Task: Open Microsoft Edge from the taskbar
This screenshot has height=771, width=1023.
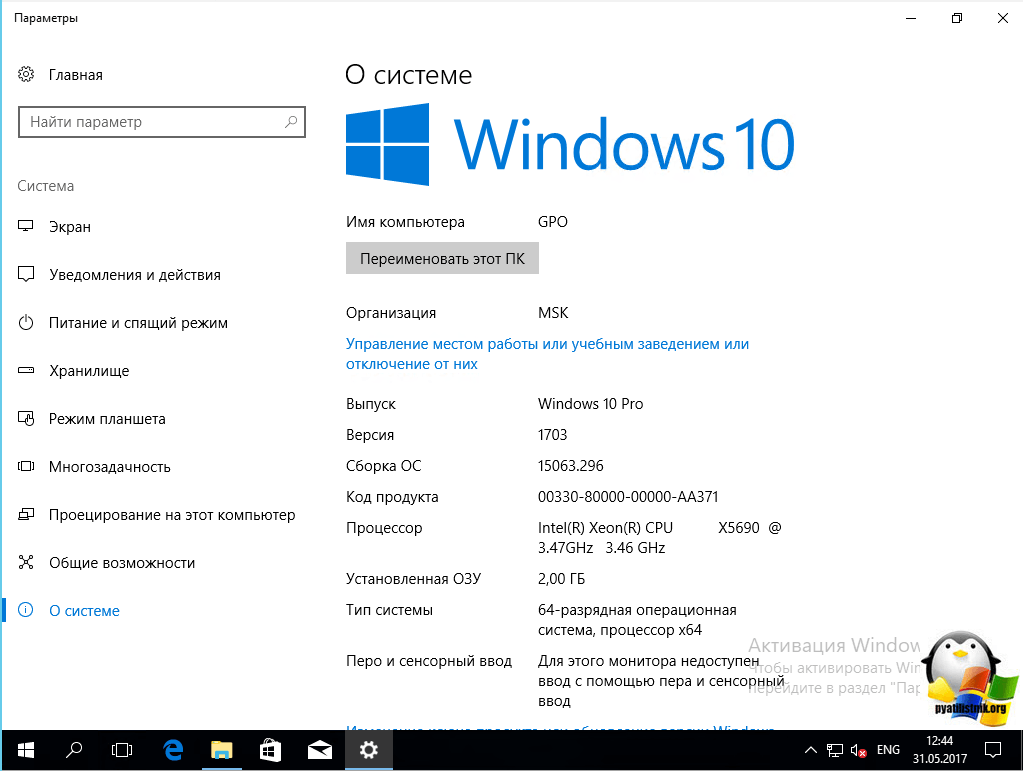Action: (173, 749)
